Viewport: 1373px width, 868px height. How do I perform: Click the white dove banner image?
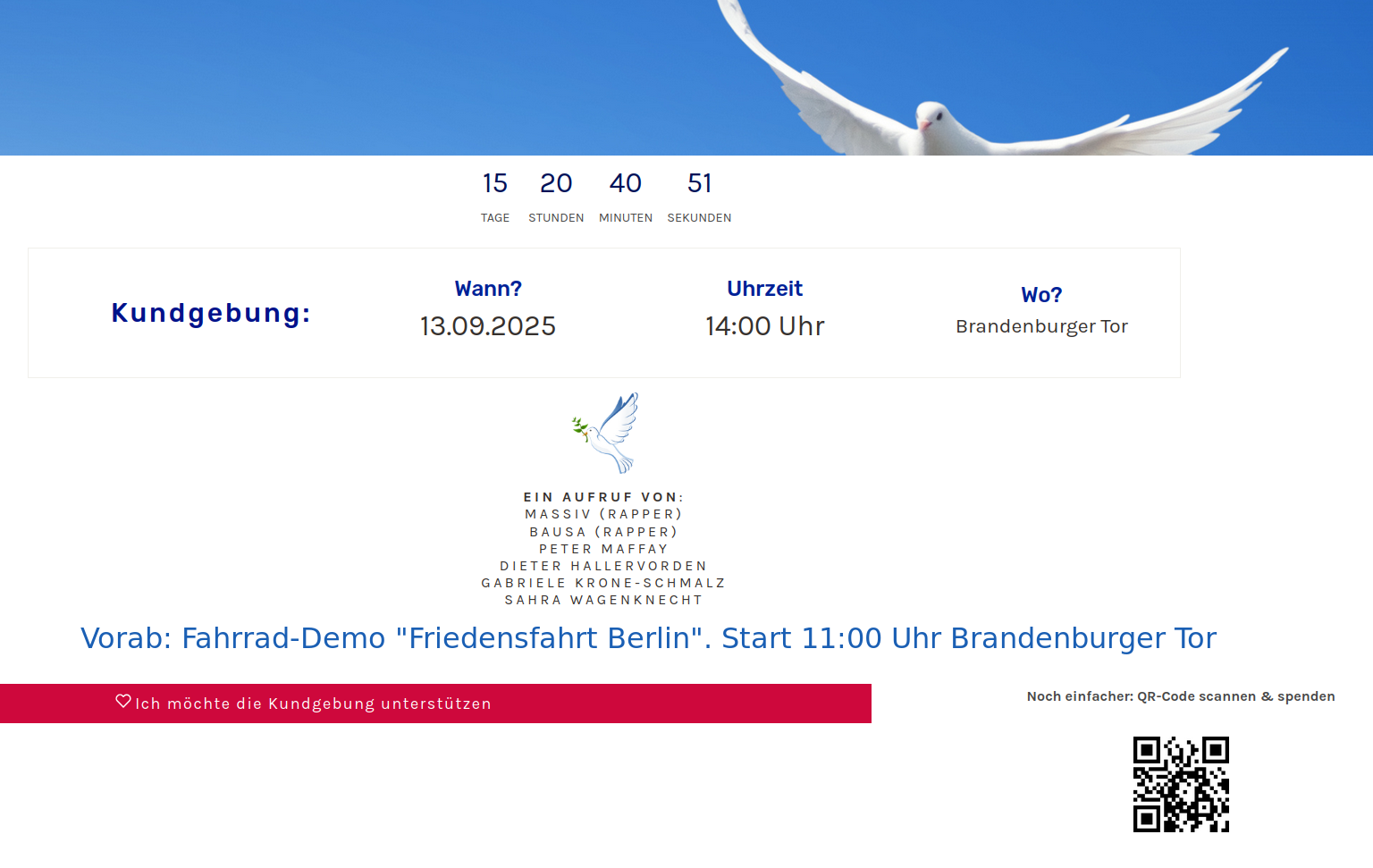(x=686, y=78)
